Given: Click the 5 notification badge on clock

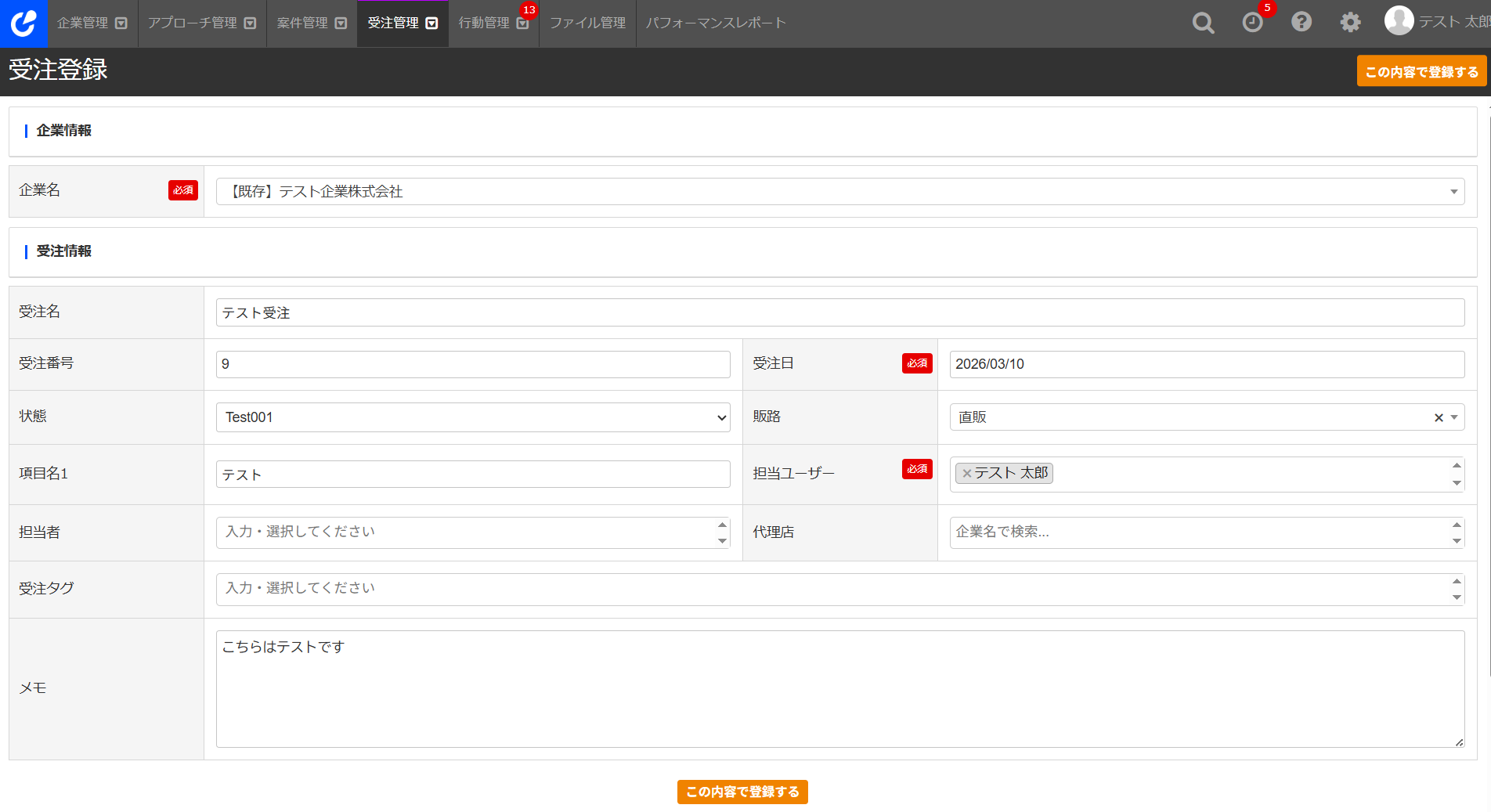Looking at the screenshot, I should [1267, 8].
